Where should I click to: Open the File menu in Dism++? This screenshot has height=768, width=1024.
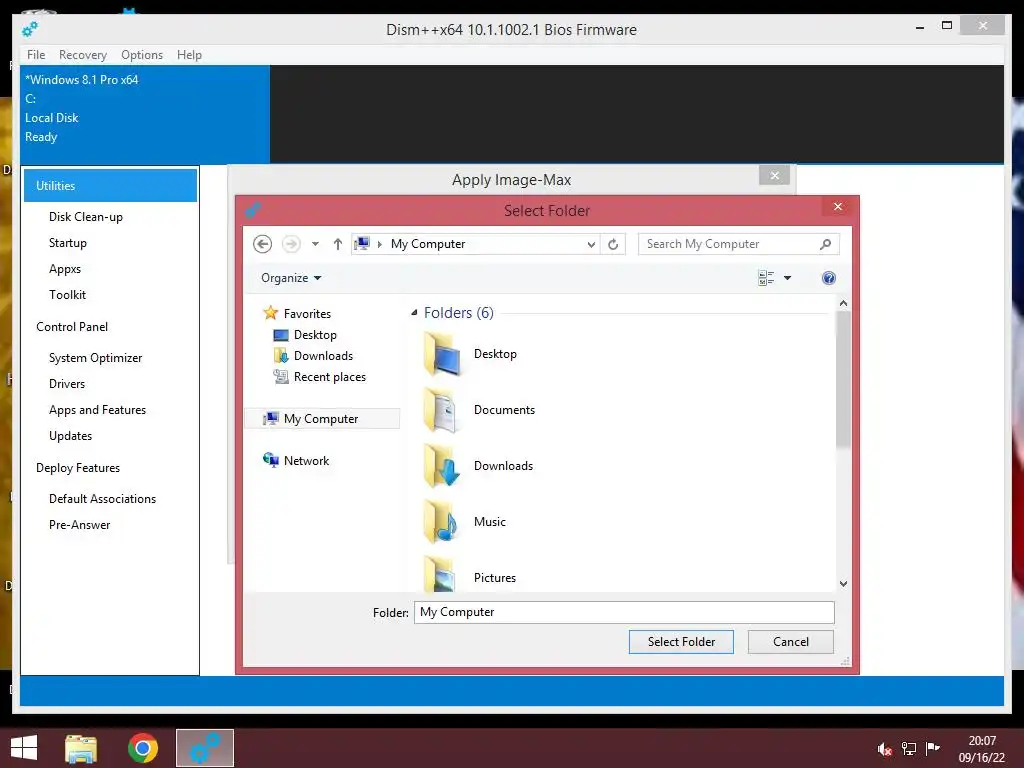pos(36,55)
